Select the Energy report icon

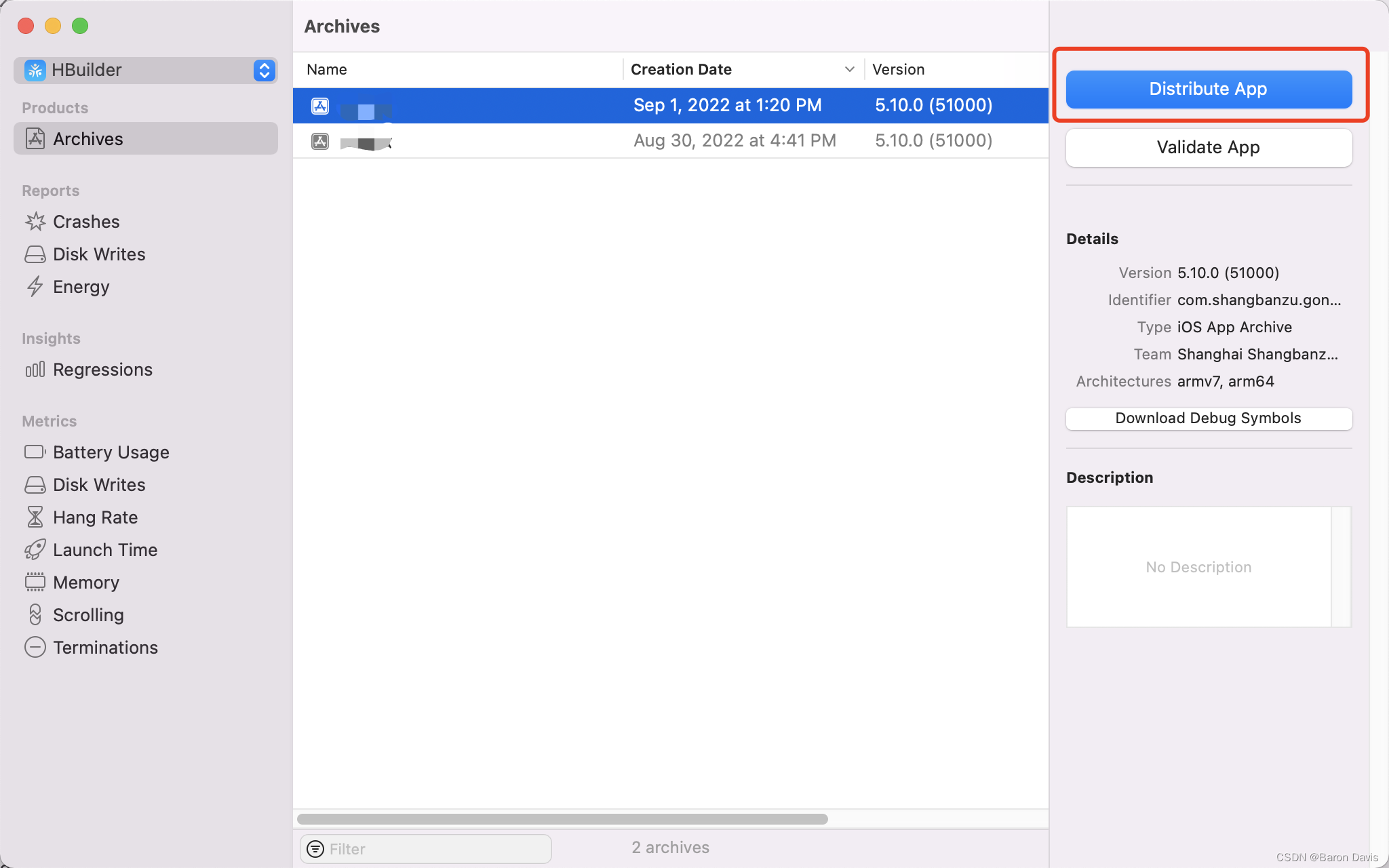click(x=34, y=287)
